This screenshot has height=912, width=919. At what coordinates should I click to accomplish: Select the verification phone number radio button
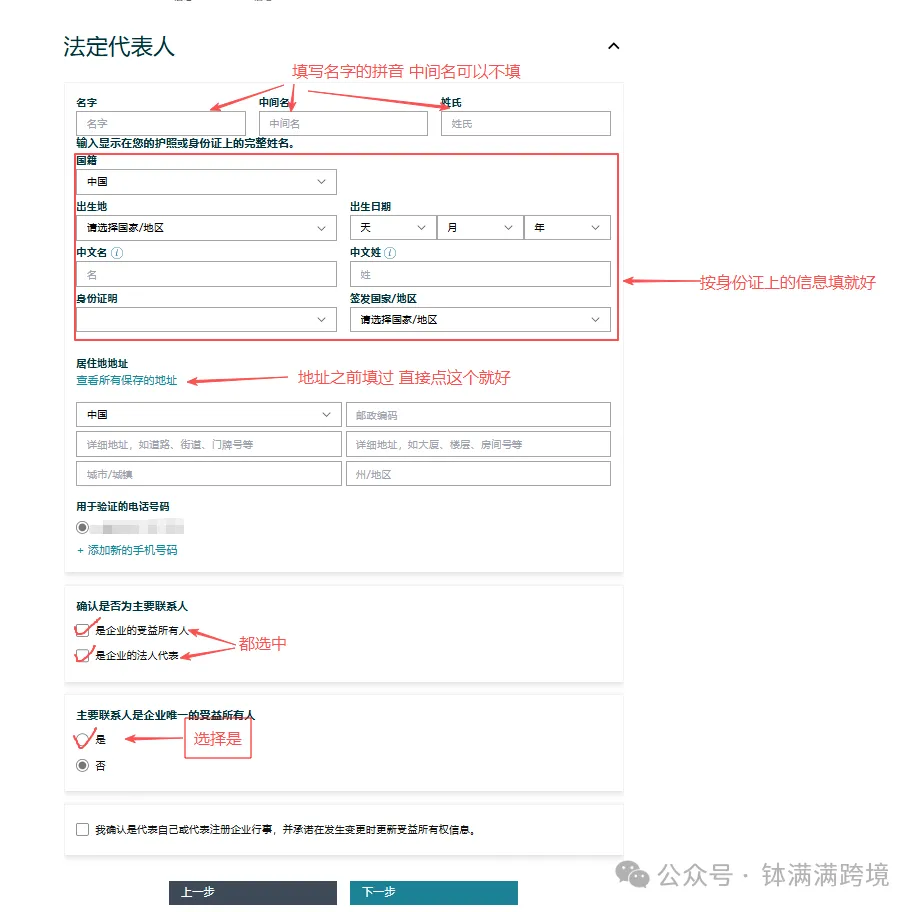click(x=81, y=526)
